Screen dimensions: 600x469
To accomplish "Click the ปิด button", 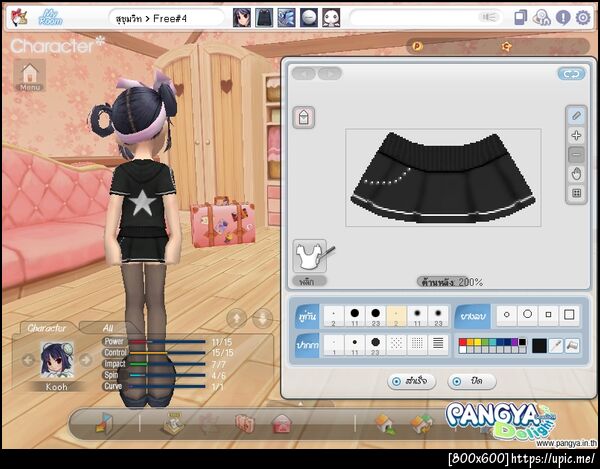I will tap(471, 381).
